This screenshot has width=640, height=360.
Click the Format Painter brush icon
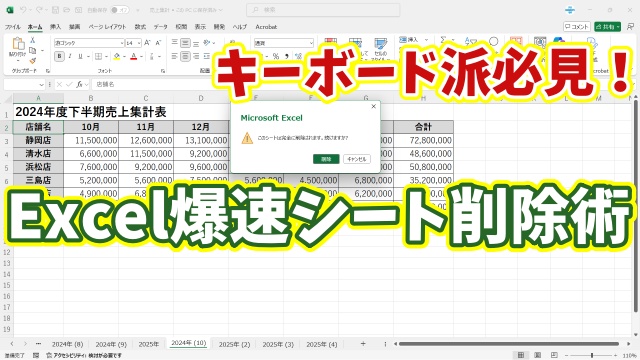[33, 60]
